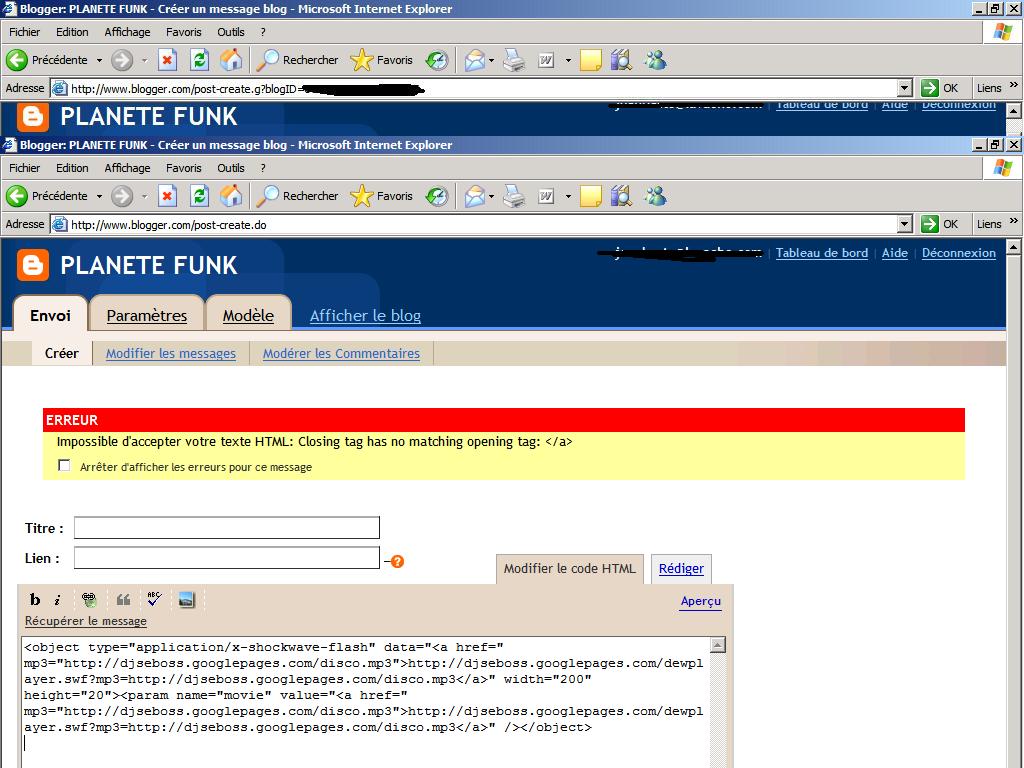This screenshot has height=768, width=1024.
Task: Open the address bar dropdown in the front window
Action: [x=904, y=225]
